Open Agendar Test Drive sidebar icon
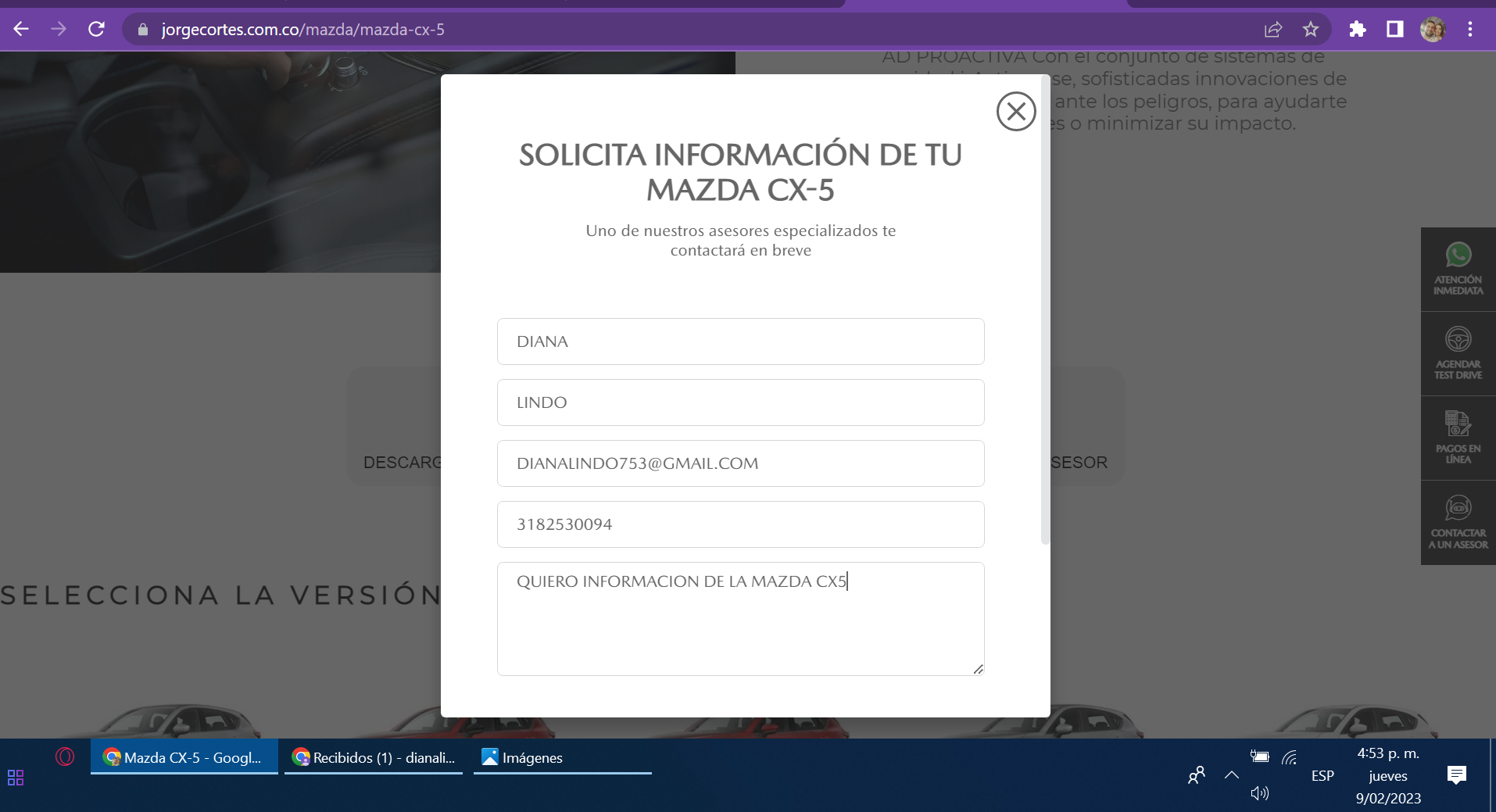Viewport: 1496px width, 812px height. pyautogui.click(x=1458, y=354)
